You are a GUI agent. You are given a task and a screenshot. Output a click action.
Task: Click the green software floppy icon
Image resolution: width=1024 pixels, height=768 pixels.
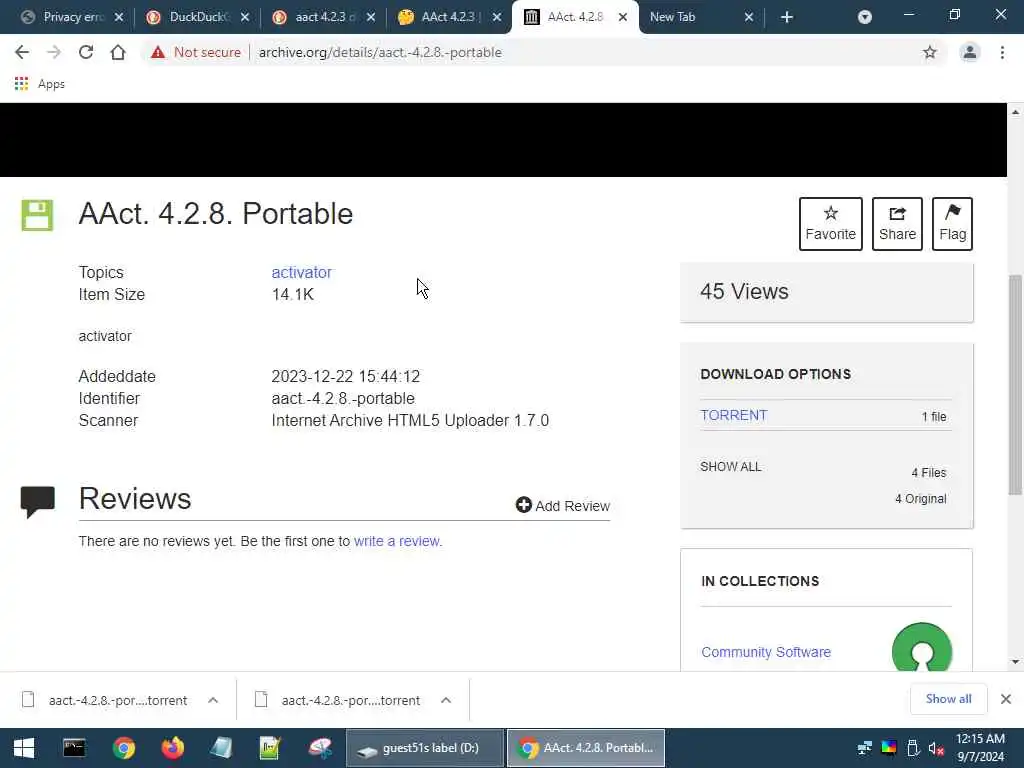tap(37, 215)
